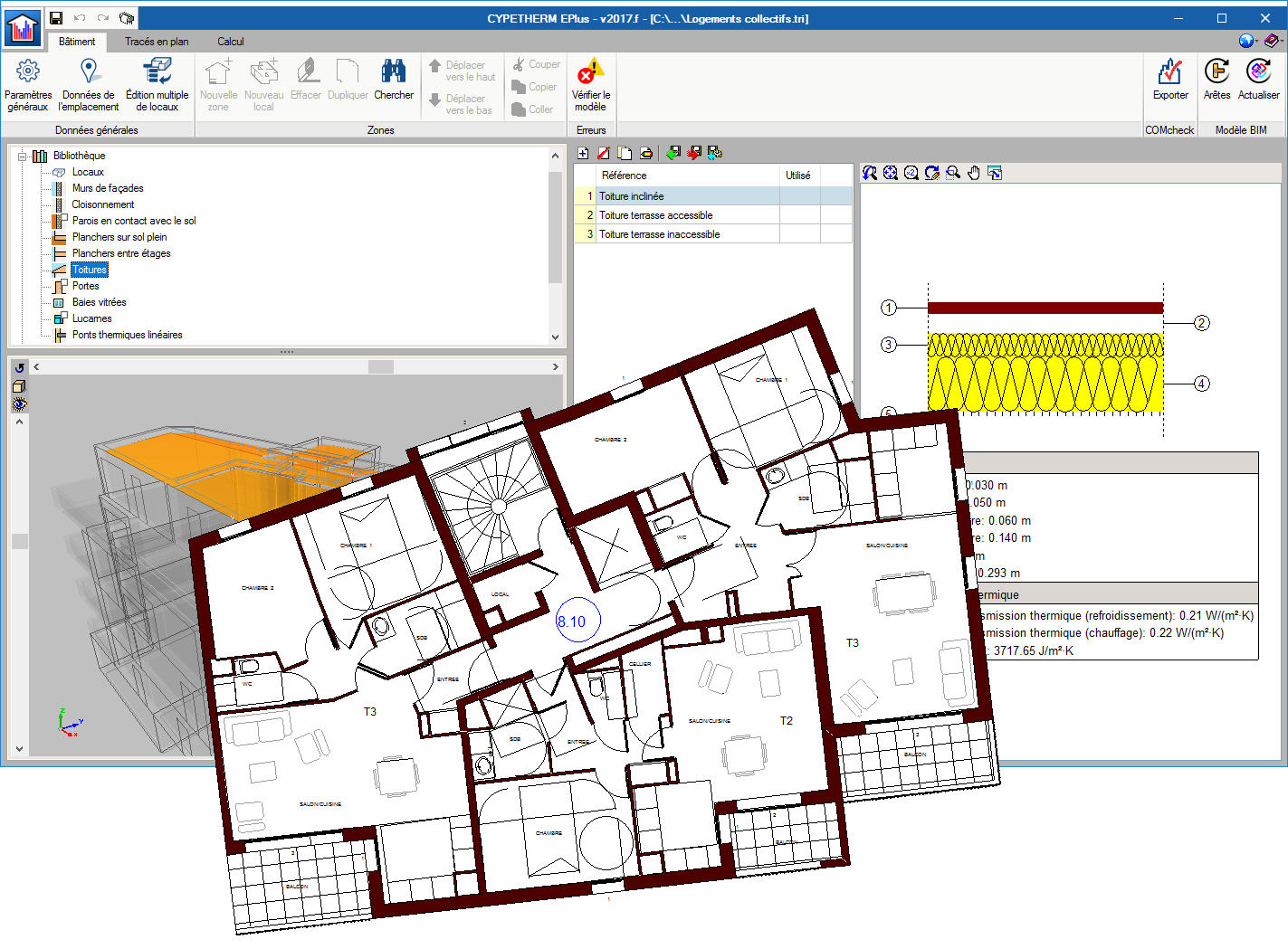Click Déplacer vers le haut button

tap(462, 71)
